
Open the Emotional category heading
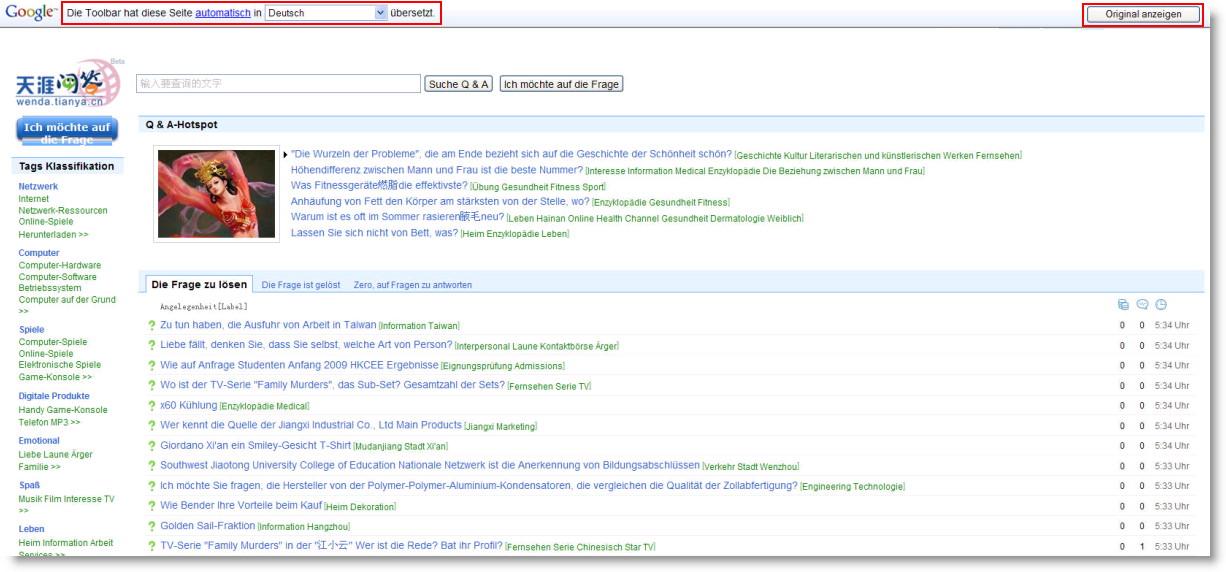[x=39, y=440]
